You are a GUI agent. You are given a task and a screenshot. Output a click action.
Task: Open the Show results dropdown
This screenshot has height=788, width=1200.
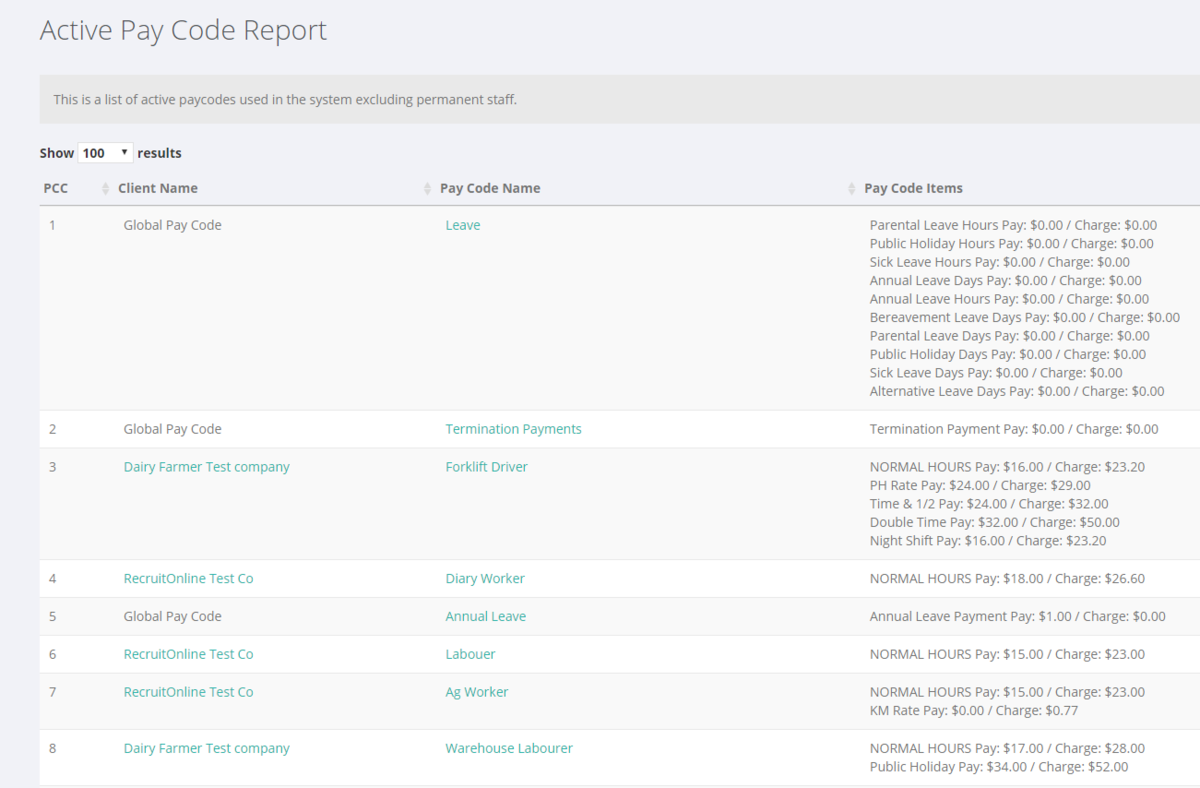coord(105,152)
